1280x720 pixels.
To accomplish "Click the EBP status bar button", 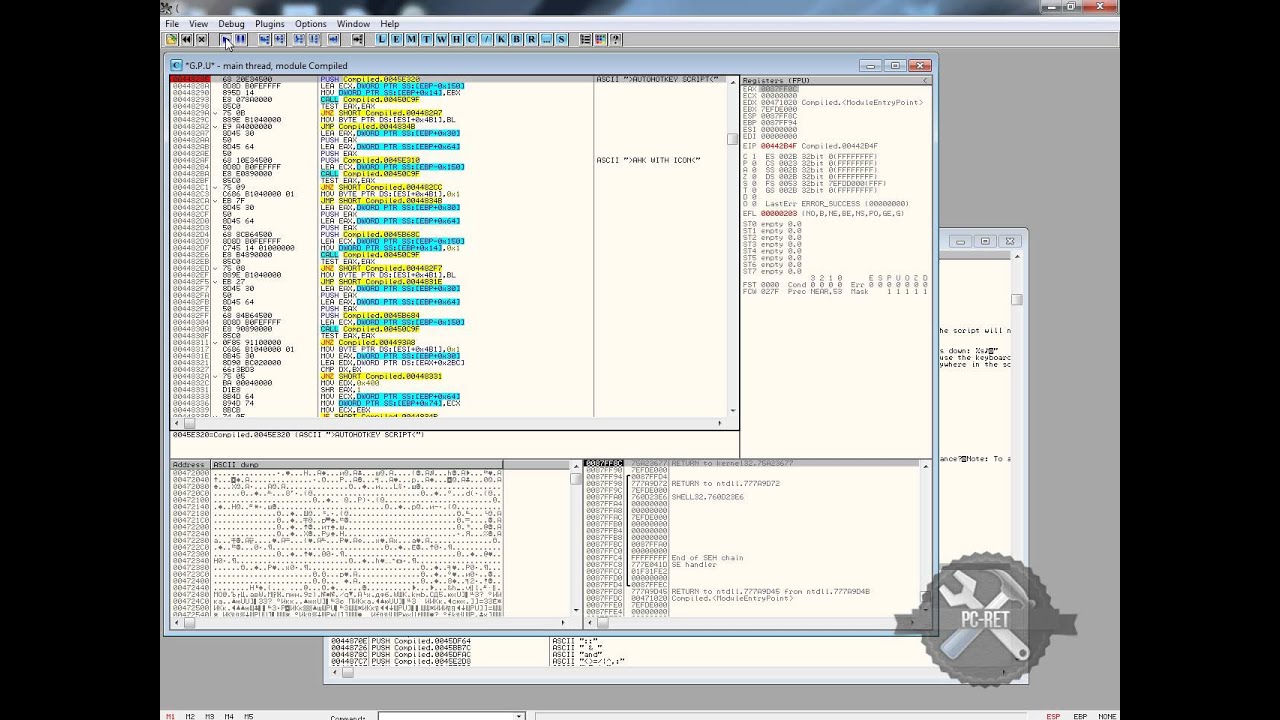I will [1080, 716].
